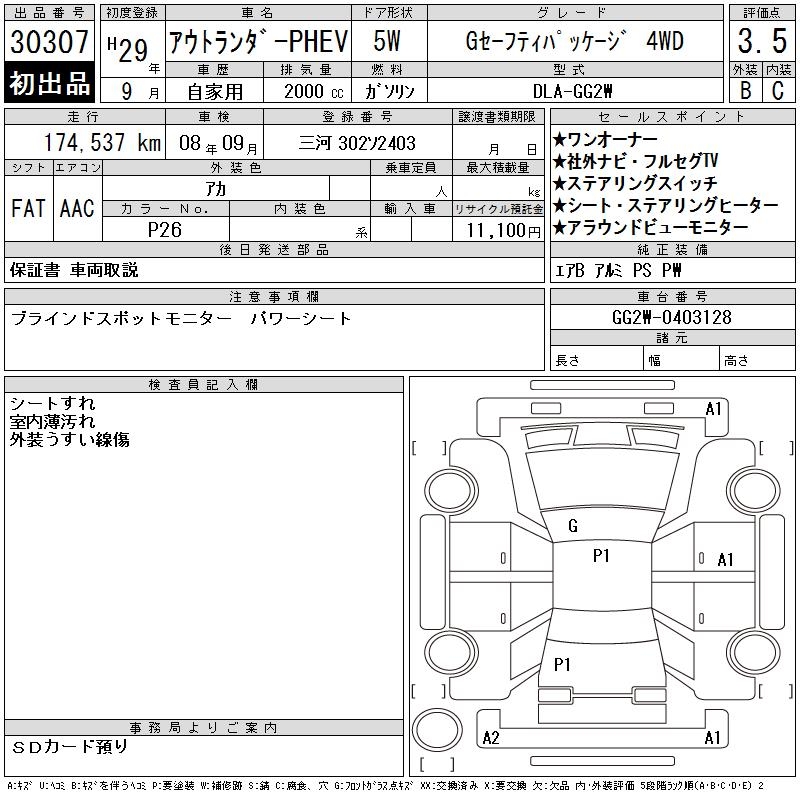The width and height of the screenshot is (800, 800).
Task: Click the FAT shift type cell
Action: [29, 208]
